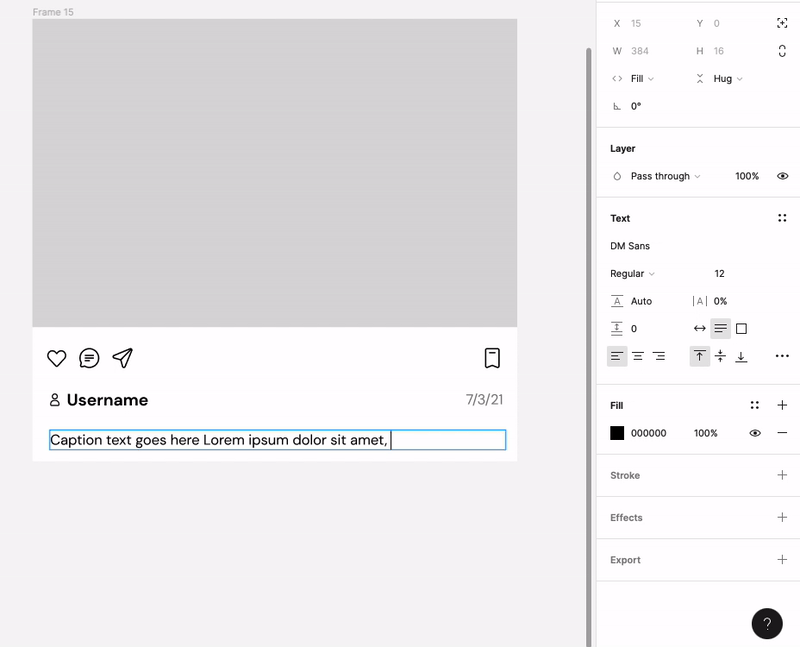This screenshot has width=800, height=647.
Task: Edit the font size 12 field
Action: 719,273
